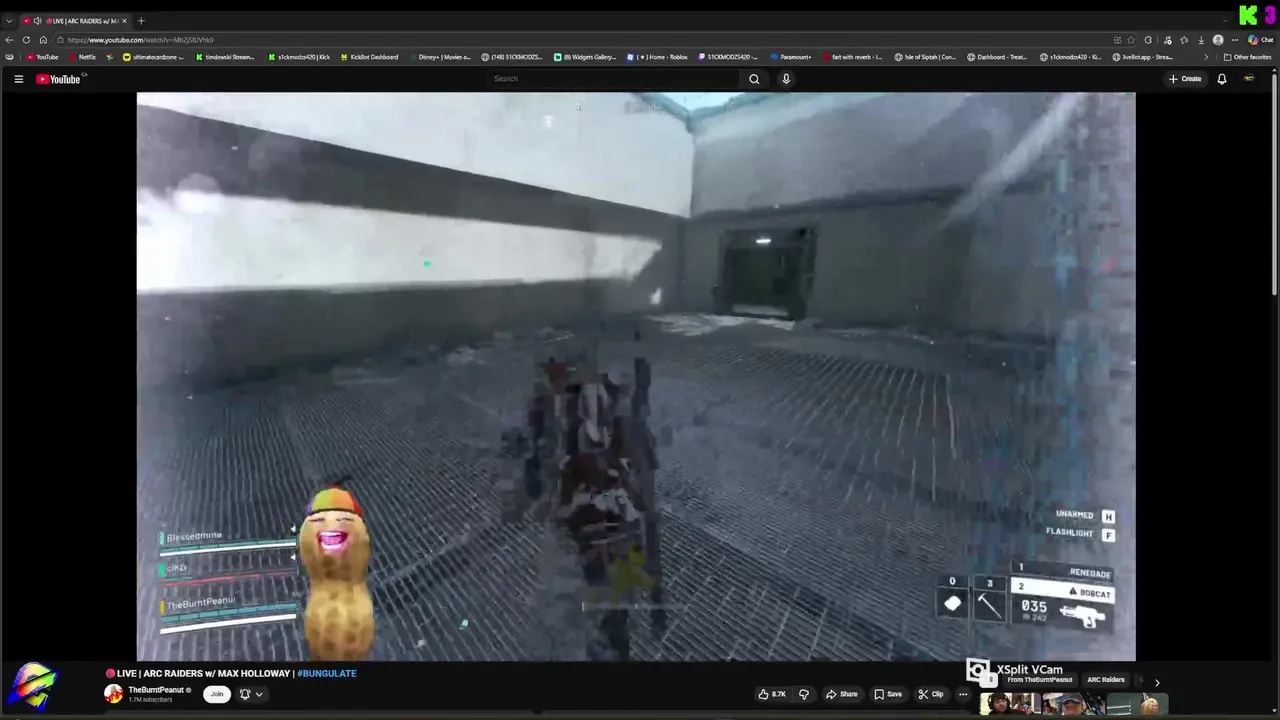Reload the browser page
This screenshot has width=1280, height=720.
[26, 40]
